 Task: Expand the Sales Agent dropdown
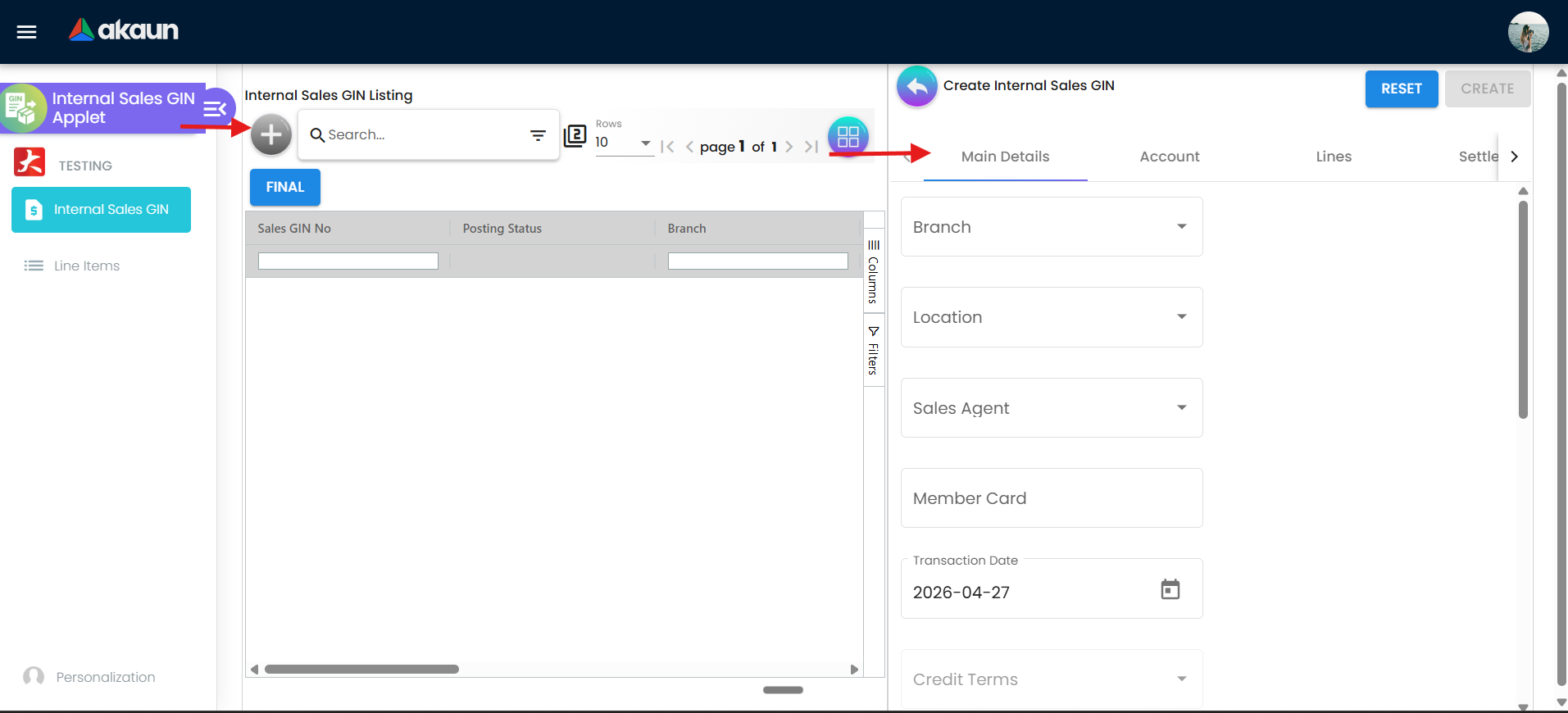(1052, 408)
